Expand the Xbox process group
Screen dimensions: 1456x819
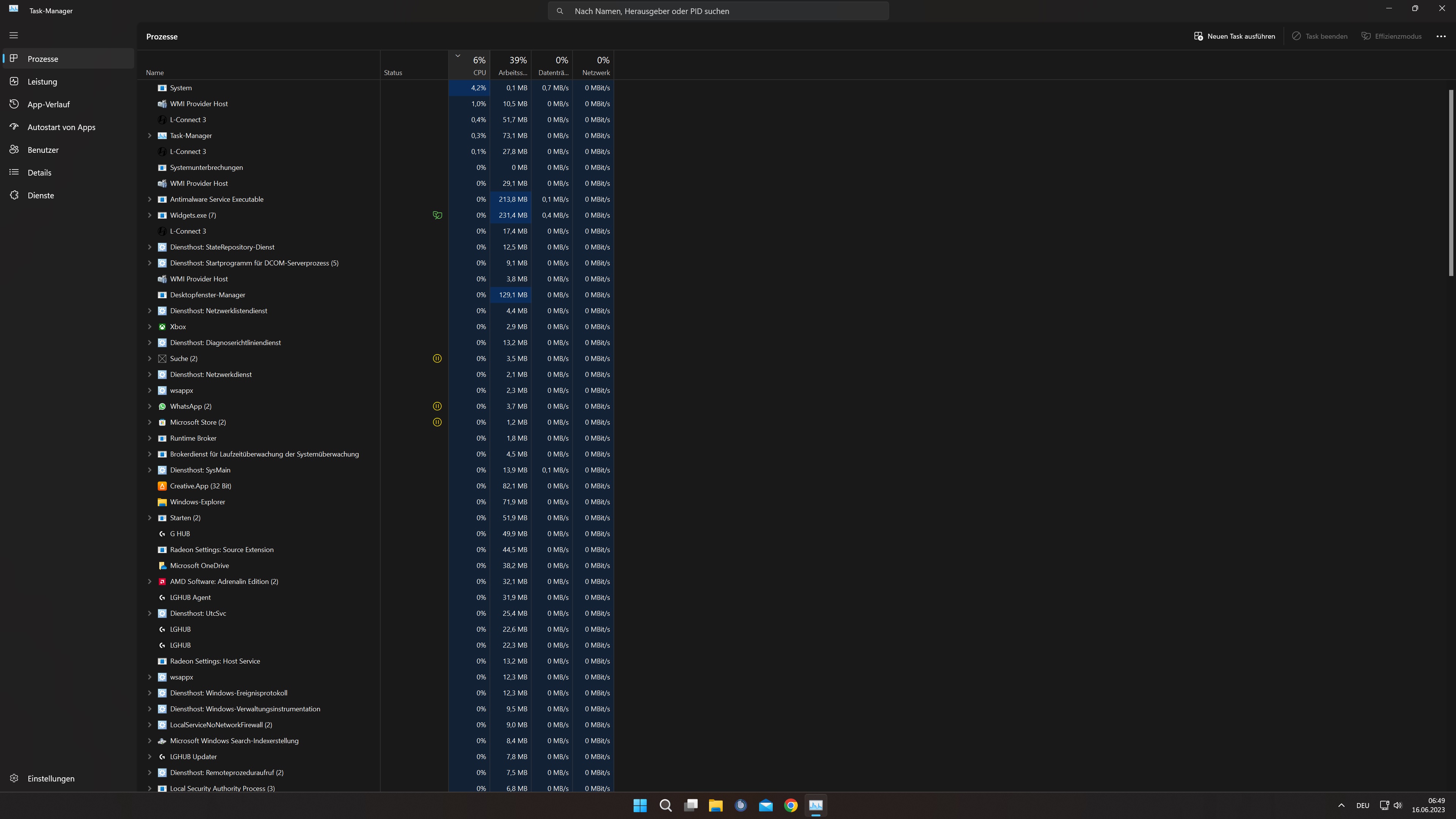click(150, 327)
